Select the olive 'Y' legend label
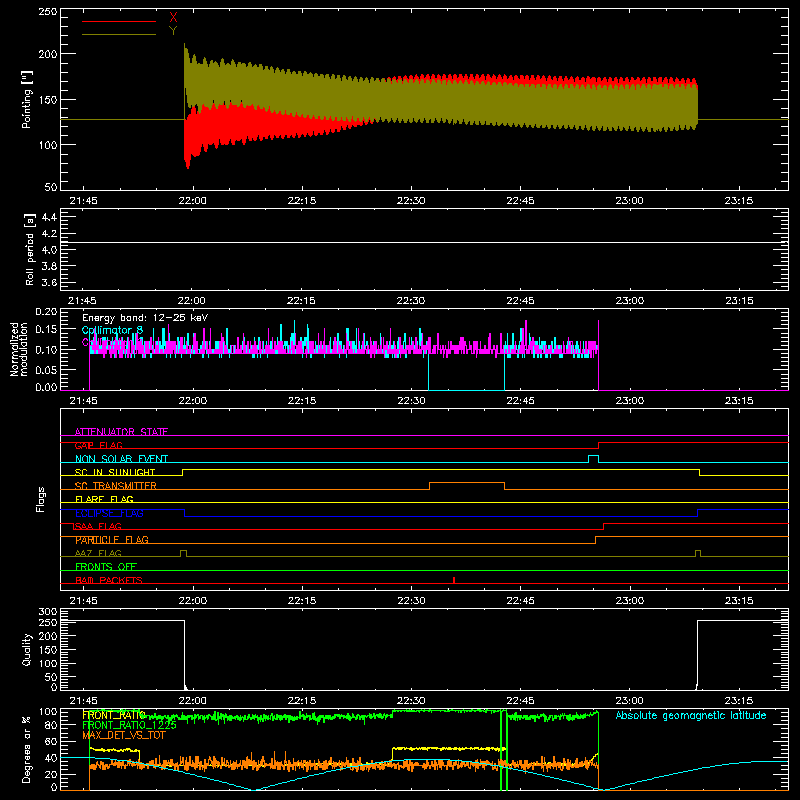Viewport: 800px width, 800px height. coord(173,31)
